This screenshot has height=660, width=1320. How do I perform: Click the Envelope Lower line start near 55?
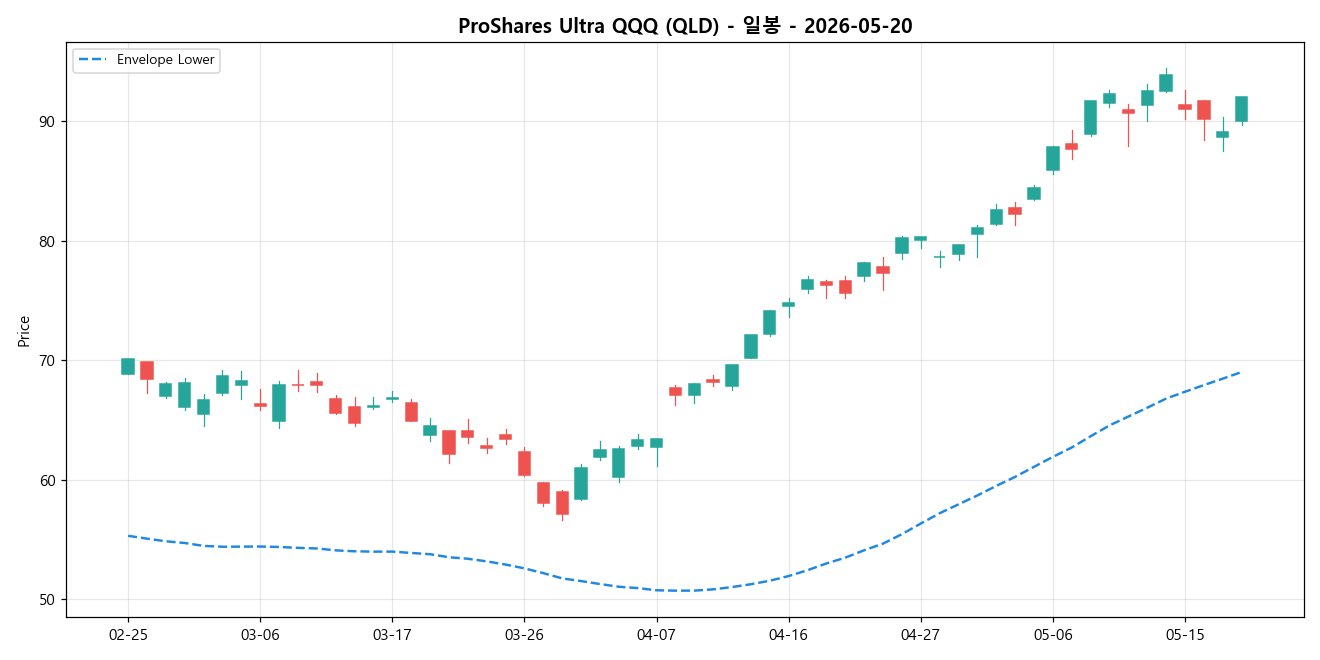128,535
